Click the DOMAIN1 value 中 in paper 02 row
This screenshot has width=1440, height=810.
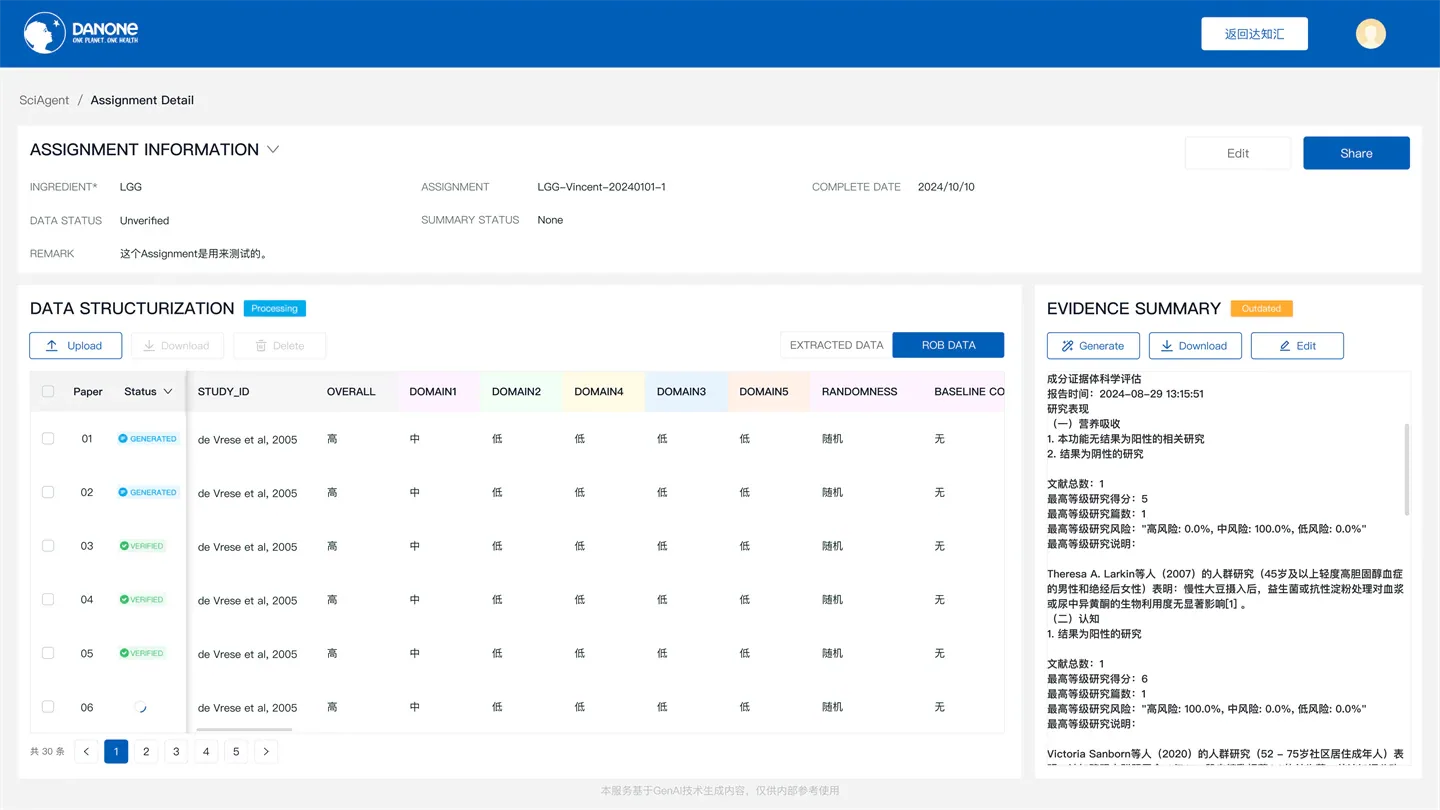pyautogui.click(x=414, y=492)
